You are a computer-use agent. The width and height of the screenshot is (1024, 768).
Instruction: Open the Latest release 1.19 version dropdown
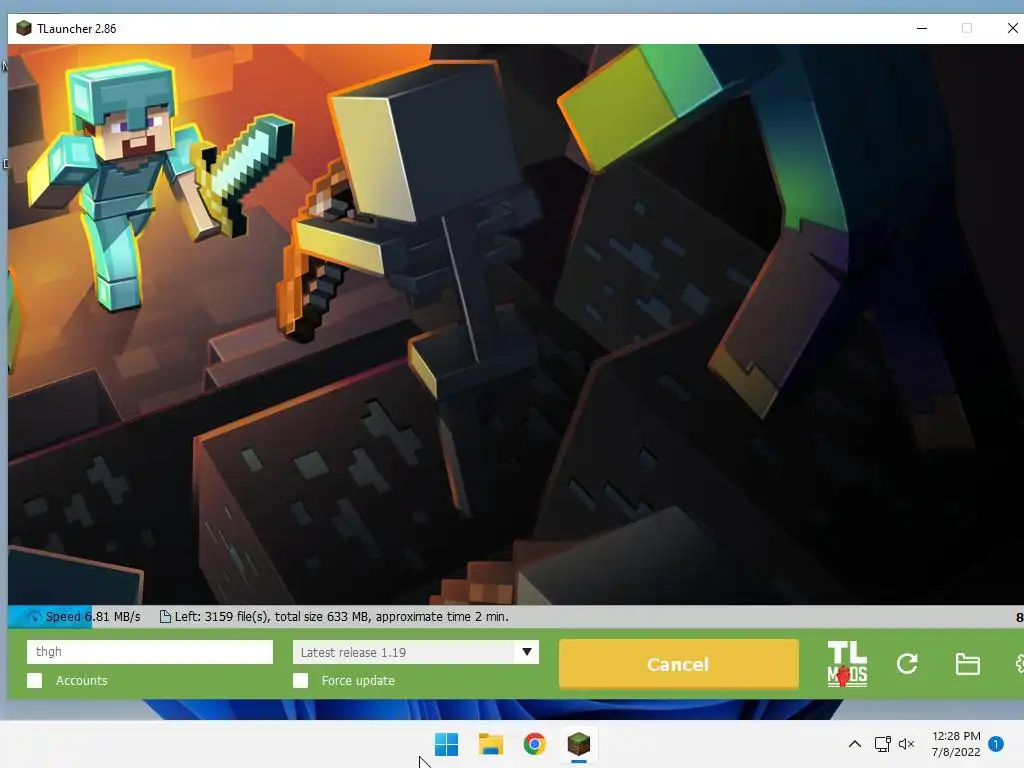click(x=415, y=652)
